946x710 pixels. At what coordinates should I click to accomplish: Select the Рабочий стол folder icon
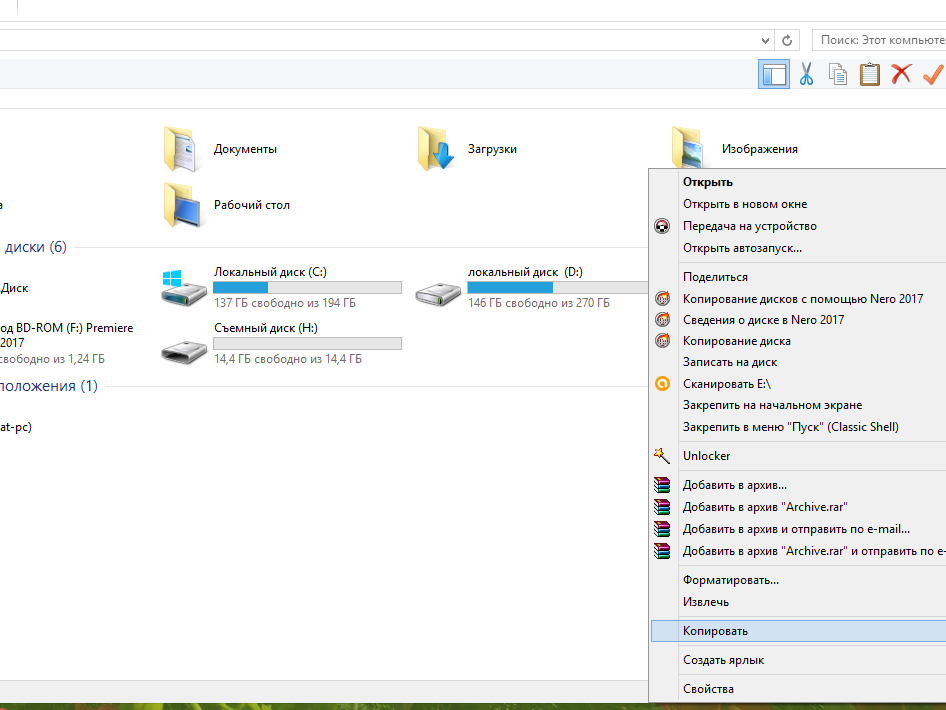182,205
